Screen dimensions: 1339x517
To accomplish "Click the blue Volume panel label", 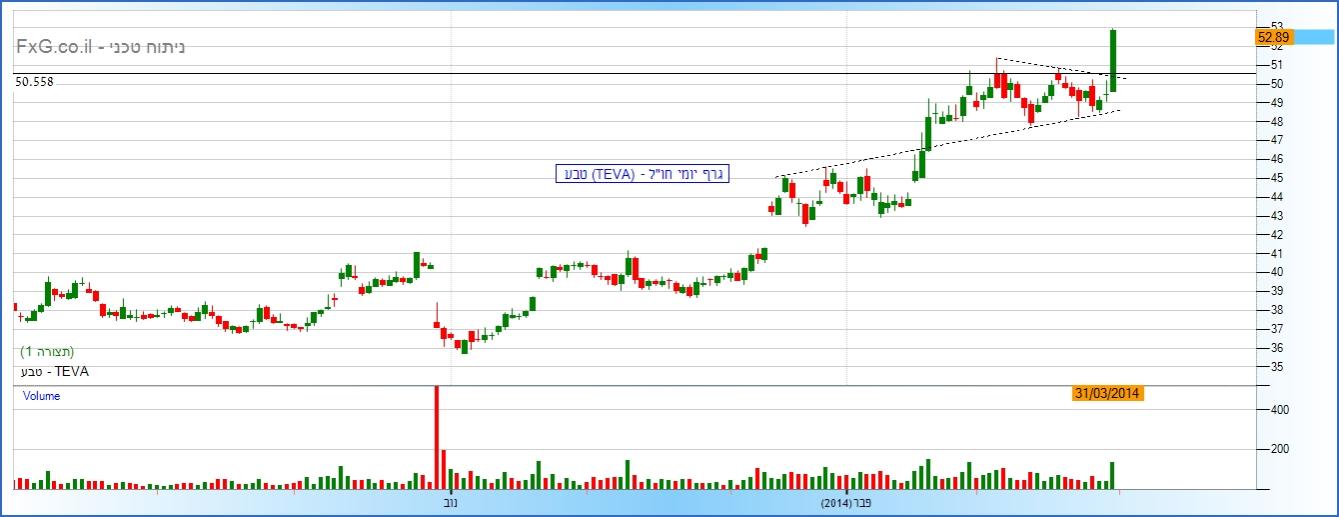I will pyautogui.click(x=41, y=396).
